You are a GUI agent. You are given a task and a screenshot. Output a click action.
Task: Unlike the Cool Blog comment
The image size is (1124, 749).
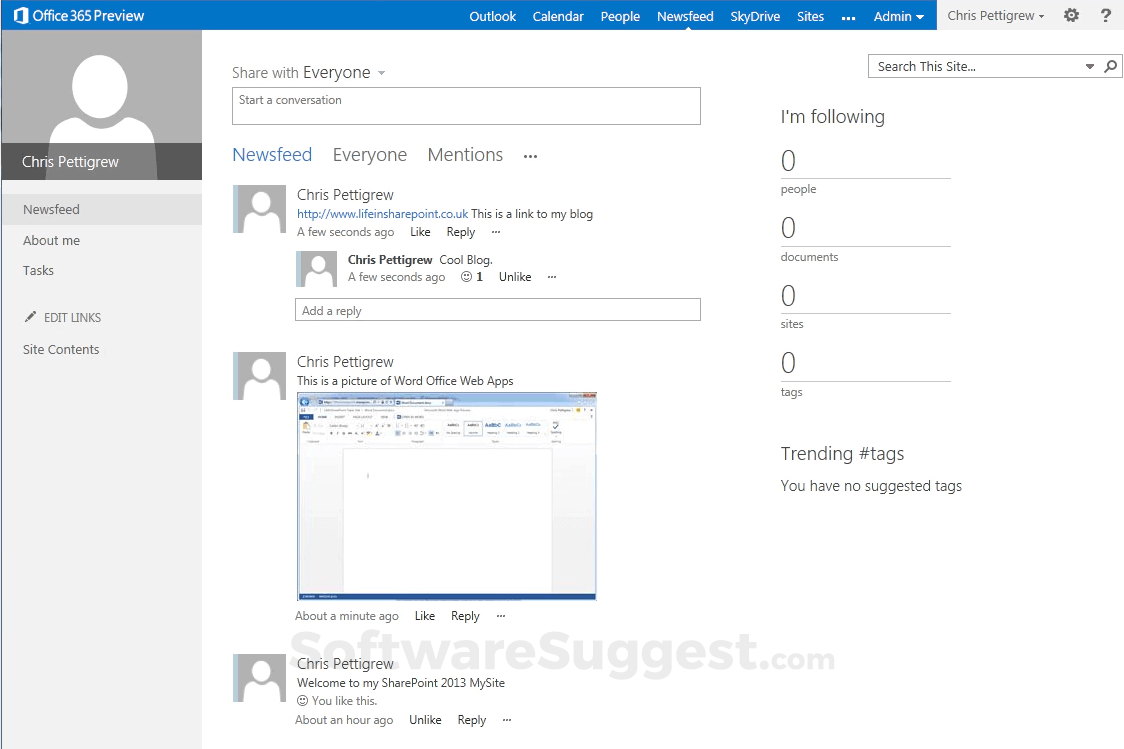(x=515, y=277)
